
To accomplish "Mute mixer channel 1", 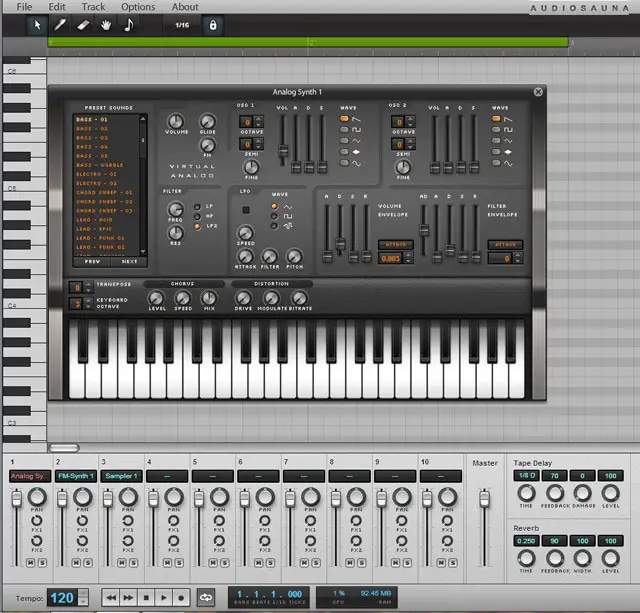I will click(x=30, y=563).
